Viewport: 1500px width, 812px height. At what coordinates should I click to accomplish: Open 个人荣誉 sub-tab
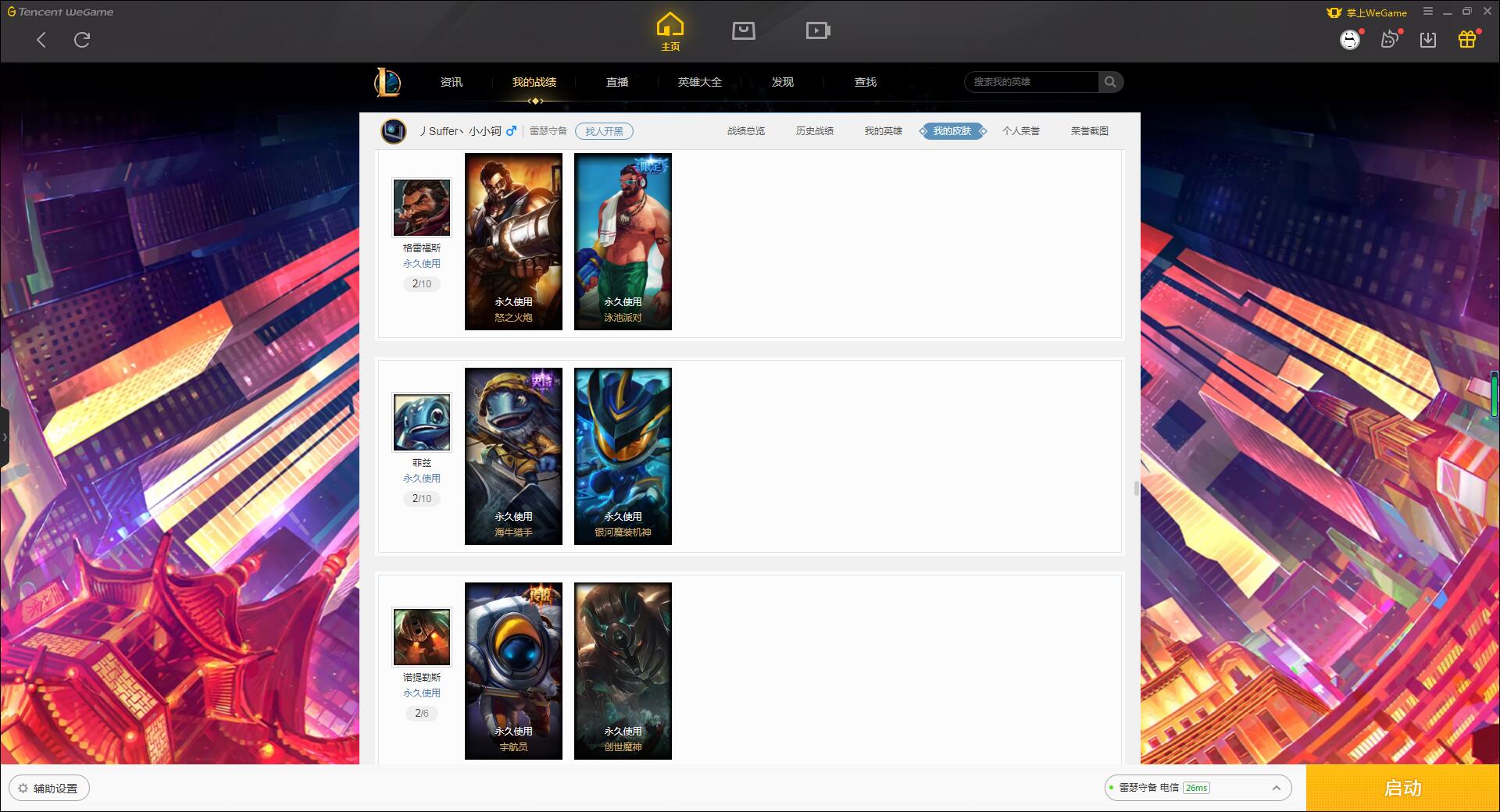[1021, 131]
